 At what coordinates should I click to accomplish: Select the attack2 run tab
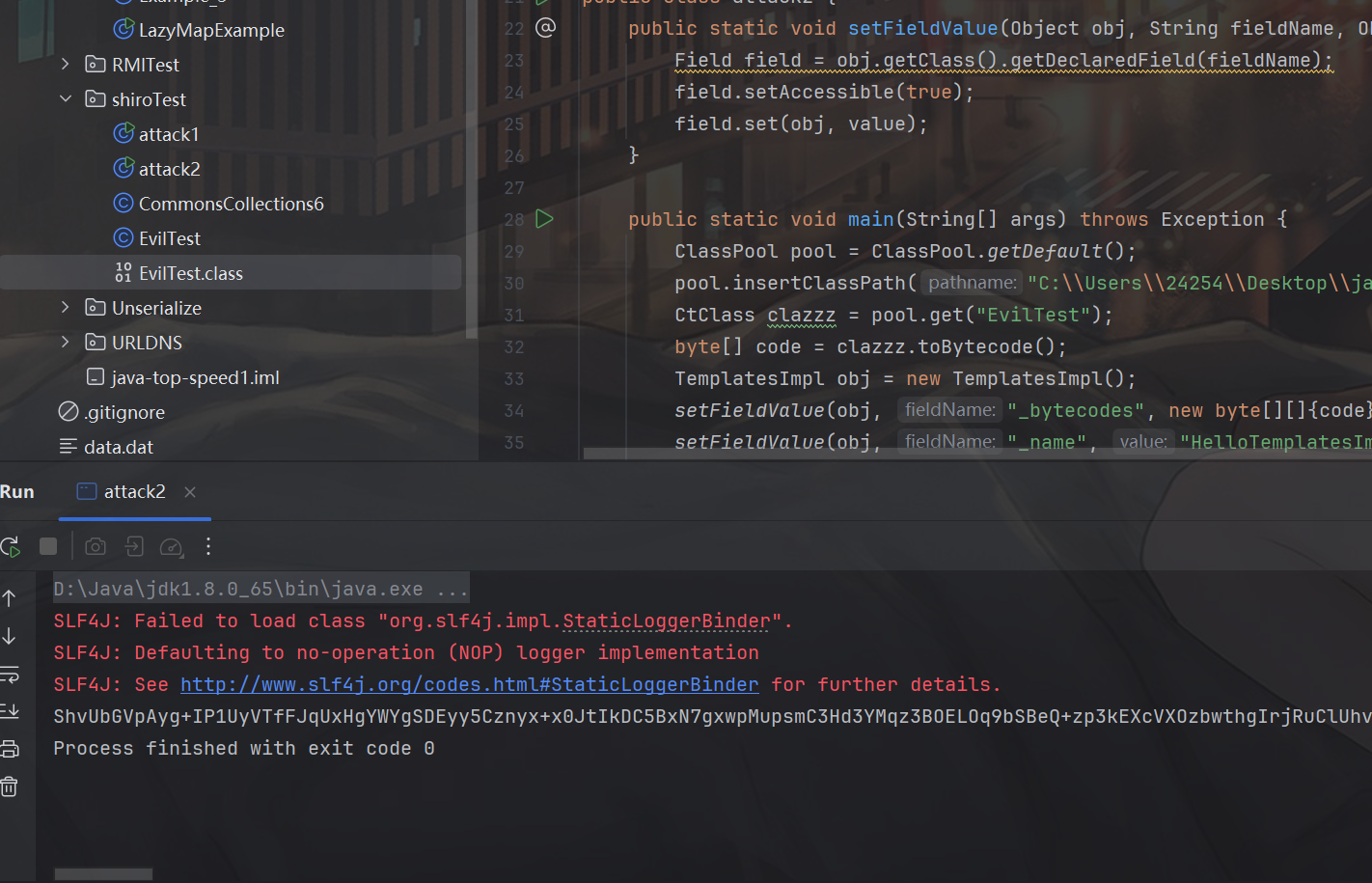[x=134, y=492]
